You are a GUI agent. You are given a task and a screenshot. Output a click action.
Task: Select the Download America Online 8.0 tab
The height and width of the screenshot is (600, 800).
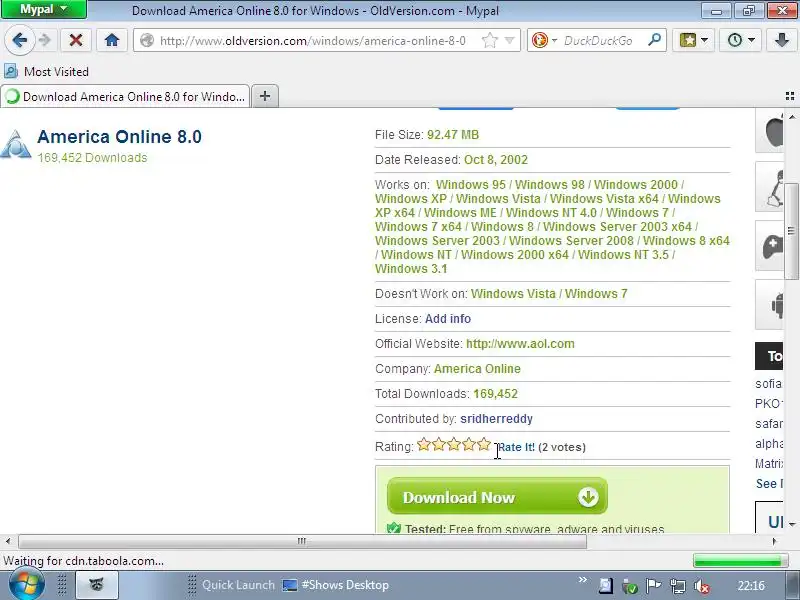pyautogui.click(x=126, y=96)
